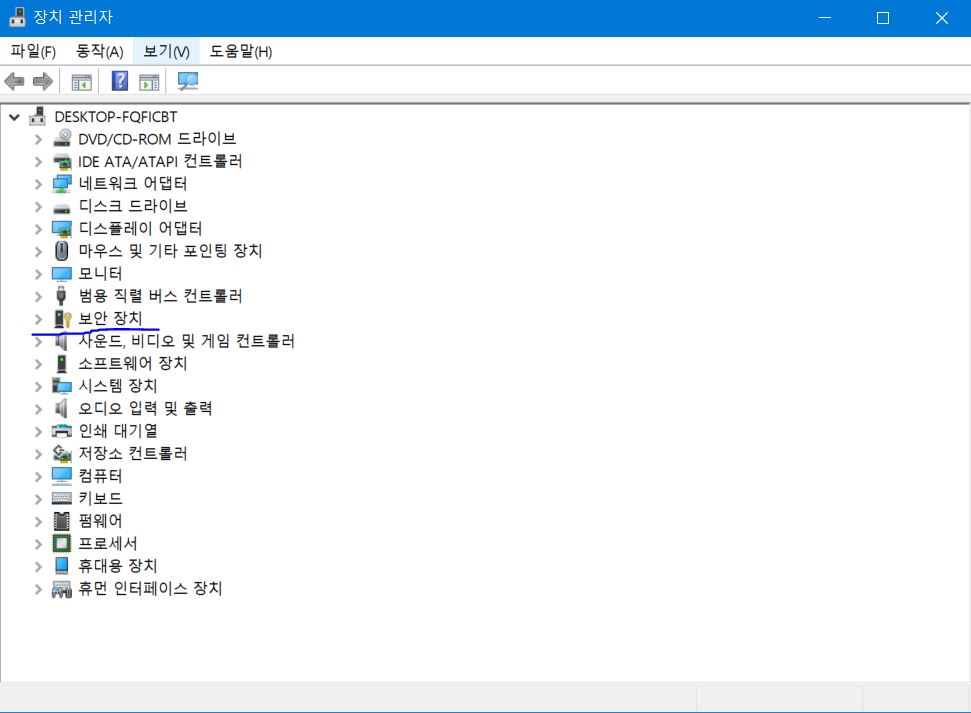Click the key icon for 보안 장치

pyautogui.click(x=63, y=319)
